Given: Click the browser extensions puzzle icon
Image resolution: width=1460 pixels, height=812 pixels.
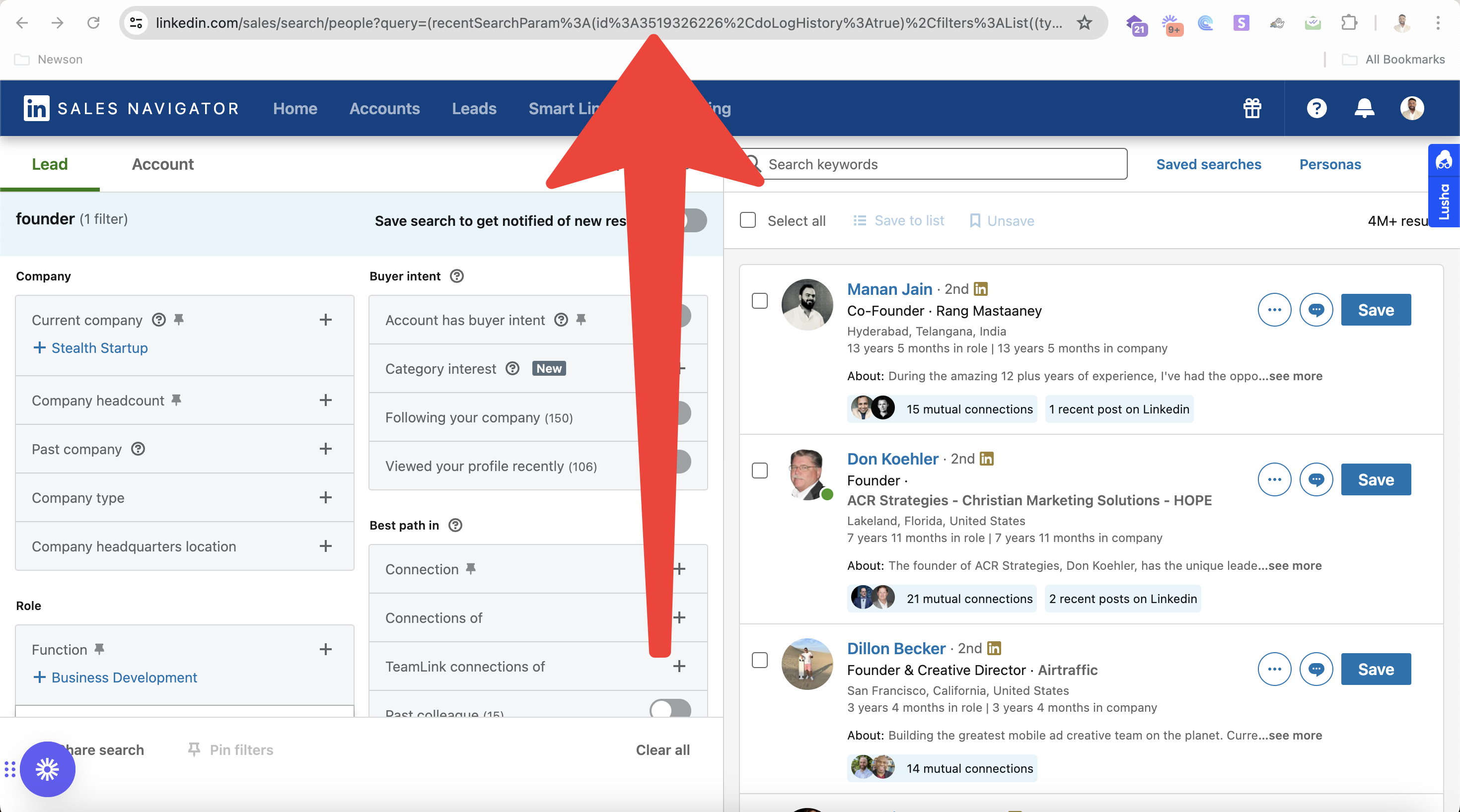Looking at the screenshot, I should (1349, 23).
